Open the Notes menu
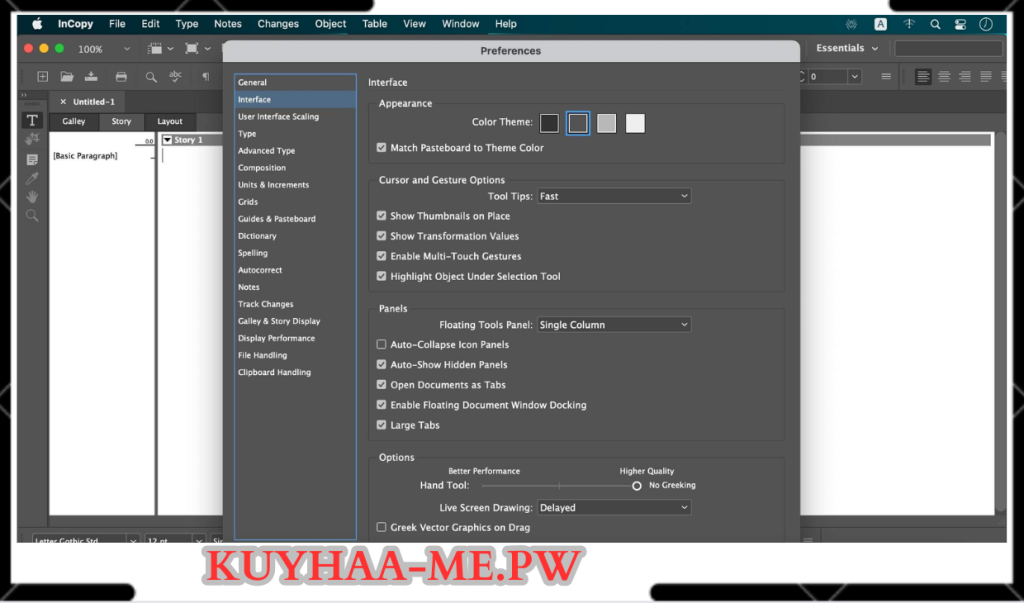The width and height of the screenshot is (1024, 603). pos(227,24)
